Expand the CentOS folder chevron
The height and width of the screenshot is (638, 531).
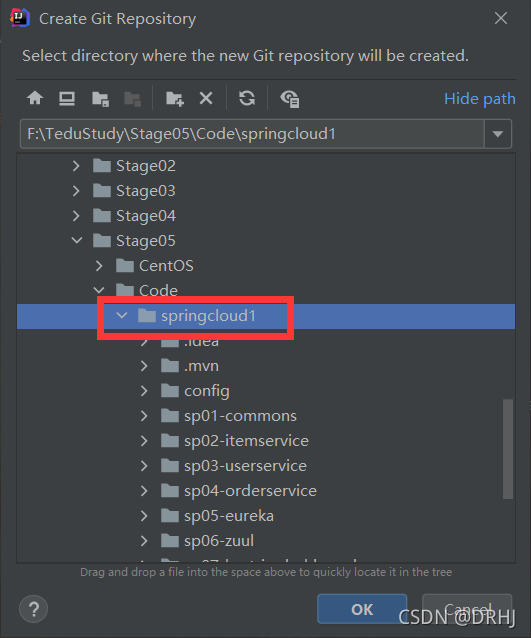[99, 266]
